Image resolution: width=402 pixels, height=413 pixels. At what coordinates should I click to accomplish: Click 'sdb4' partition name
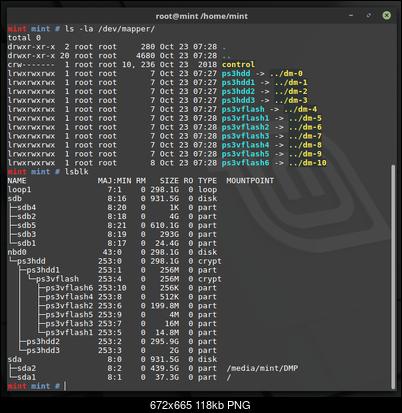coord(26,207)
